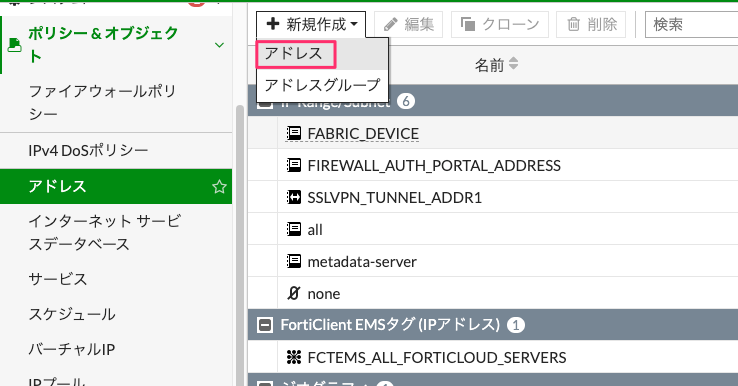Click the all address icon
Viewport: 738px width, 386px height.
[294, 229]
